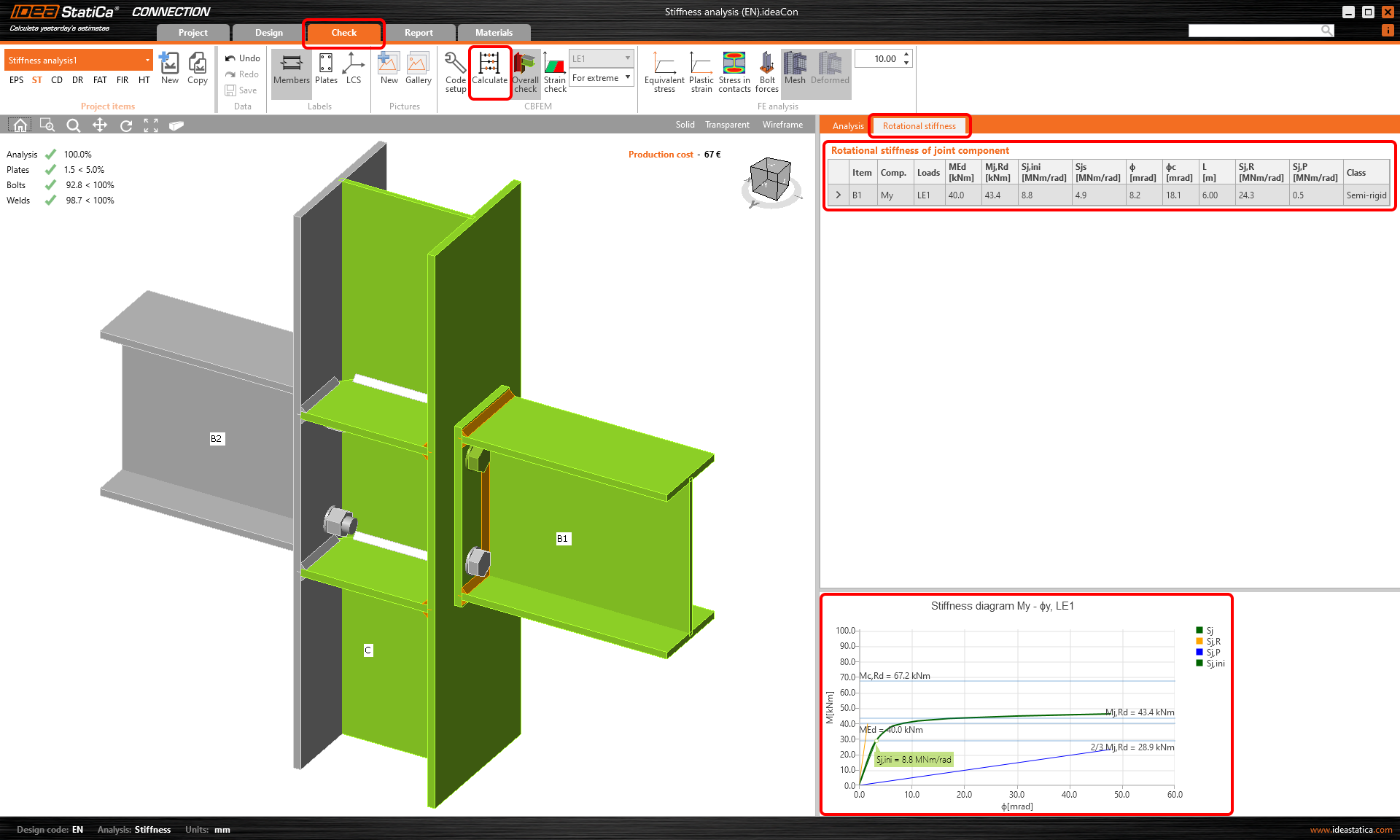Click the Semi-rigid class cell
The width and height of the screenshot is (1400, 840).
[1366, 195]
